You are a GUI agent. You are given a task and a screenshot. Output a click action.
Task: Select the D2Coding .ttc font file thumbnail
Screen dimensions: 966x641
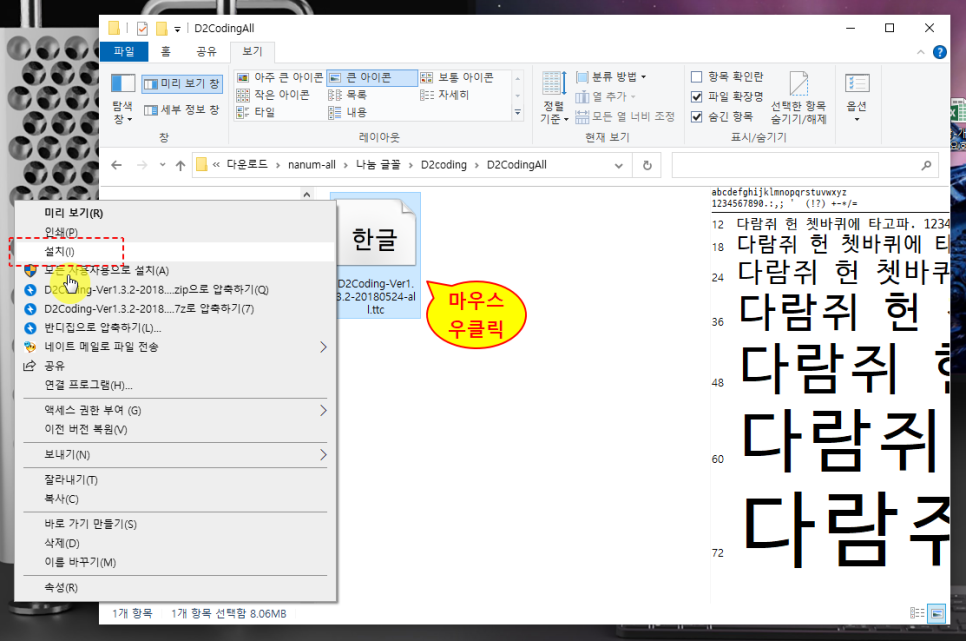click(x=375, y=255)
